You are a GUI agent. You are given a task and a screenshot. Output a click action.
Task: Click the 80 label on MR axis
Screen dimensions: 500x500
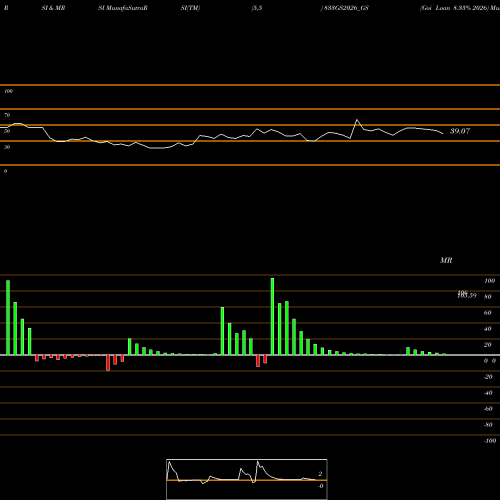tap(488, 297)
